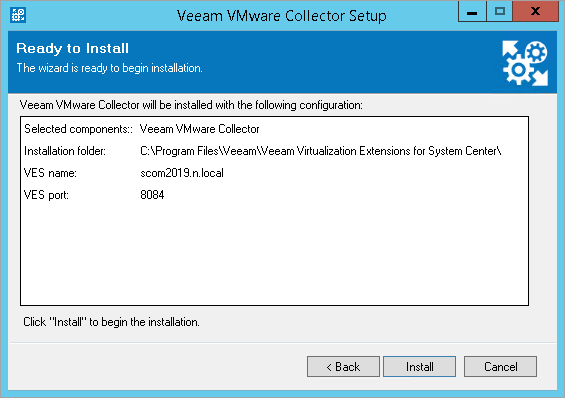Viewport: 565px width, 398px height.
Task: Cancel the Veeam Collector setup
Action: pyautogui.click(x=500, y=367)
